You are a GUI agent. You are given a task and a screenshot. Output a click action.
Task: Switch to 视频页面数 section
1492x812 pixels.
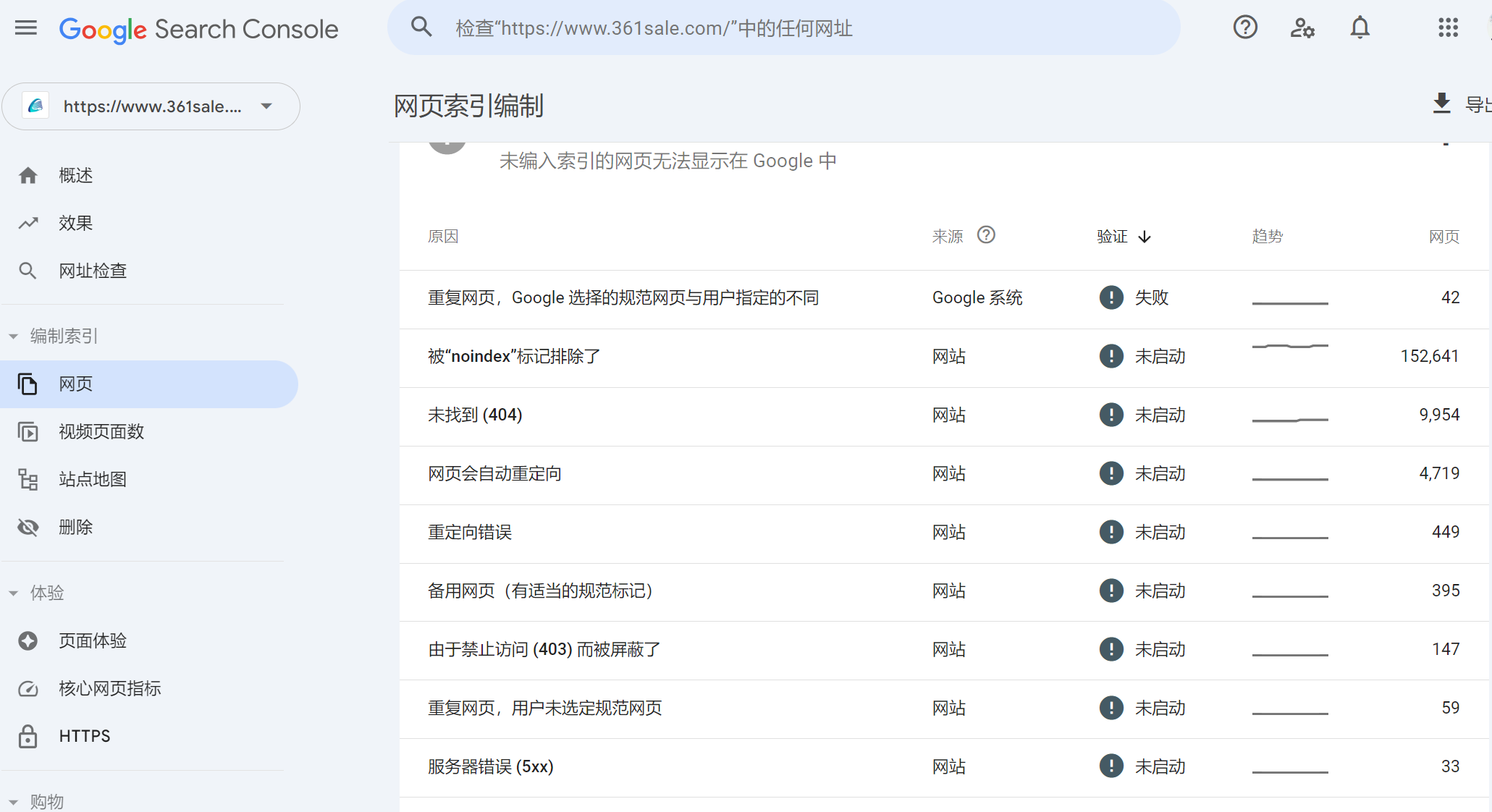click(101, 431)
